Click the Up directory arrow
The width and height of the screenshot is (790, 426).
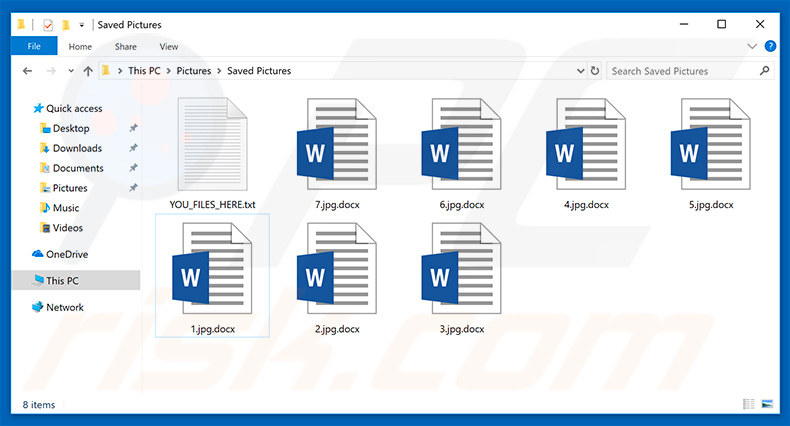coord(89,71)
